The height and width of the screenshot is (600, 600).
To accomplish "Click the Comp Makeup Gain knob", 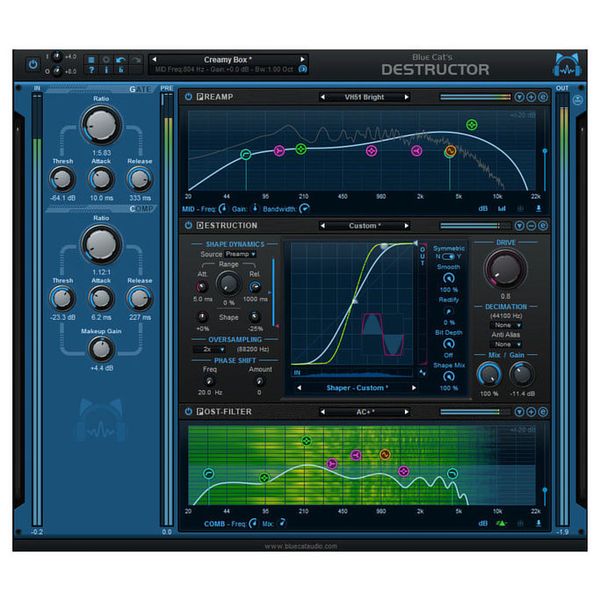I will (101, 349).
